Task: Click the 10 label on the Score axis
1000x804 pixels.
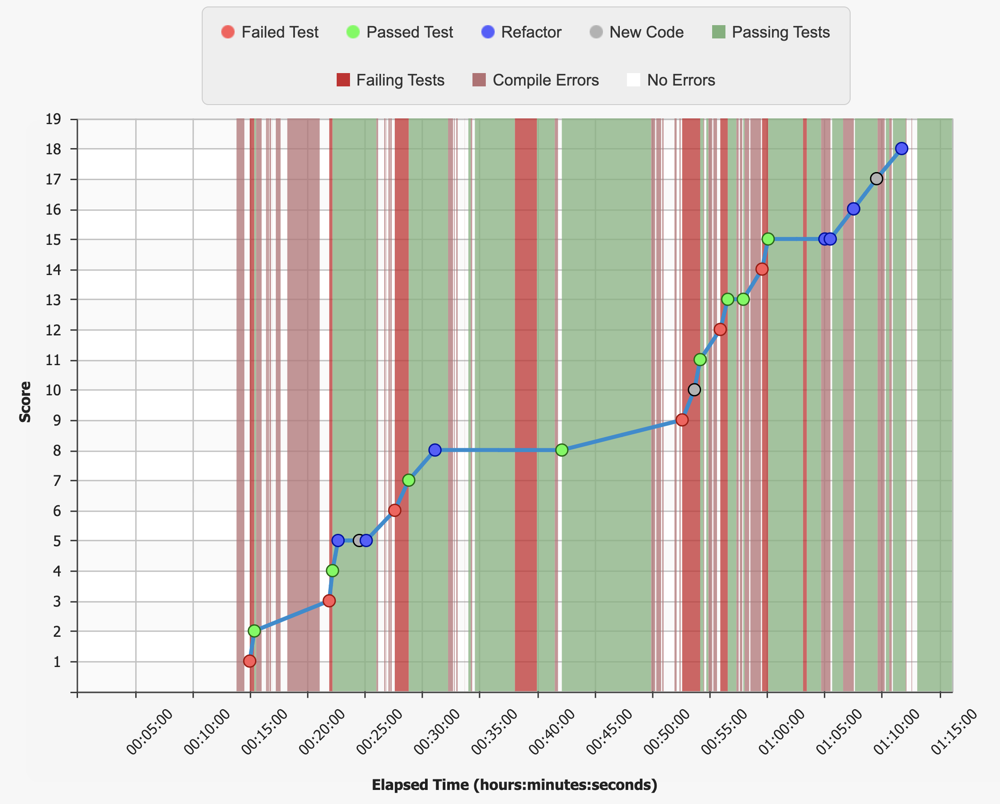Action: coord(53,390)
